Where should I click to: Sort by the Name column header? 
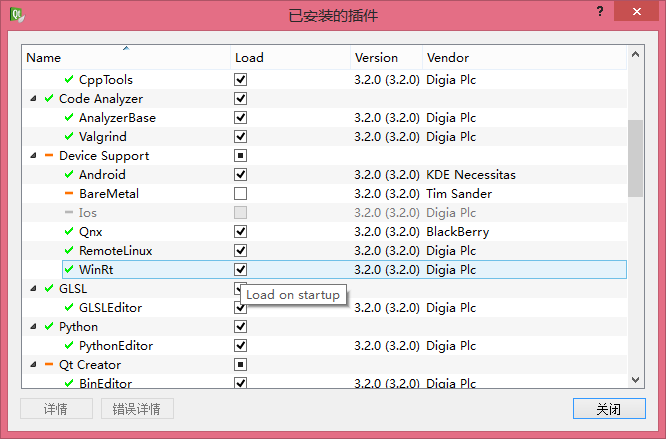pos(126,57)
